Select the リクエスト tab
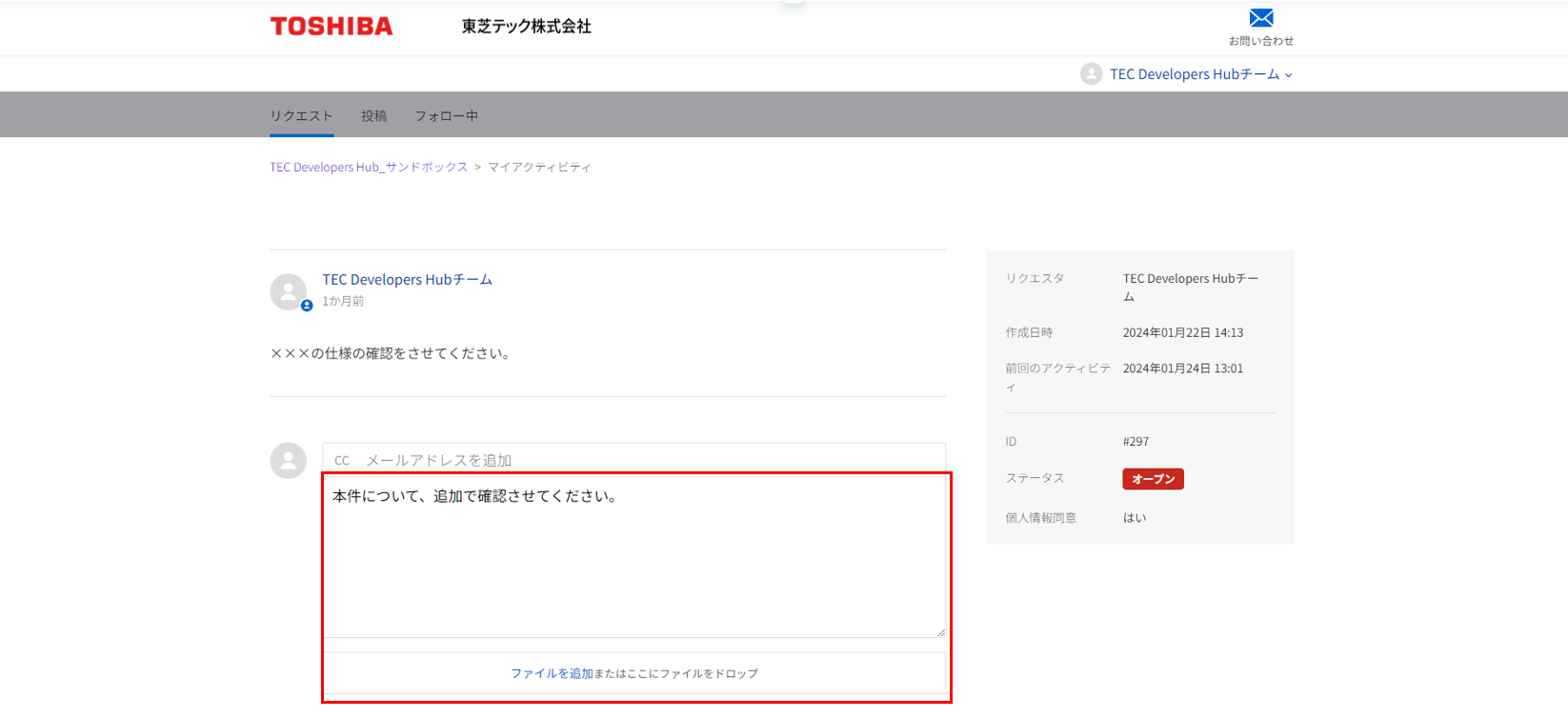The width and height of the screenshot is (1568, 718). click(301, 116)
